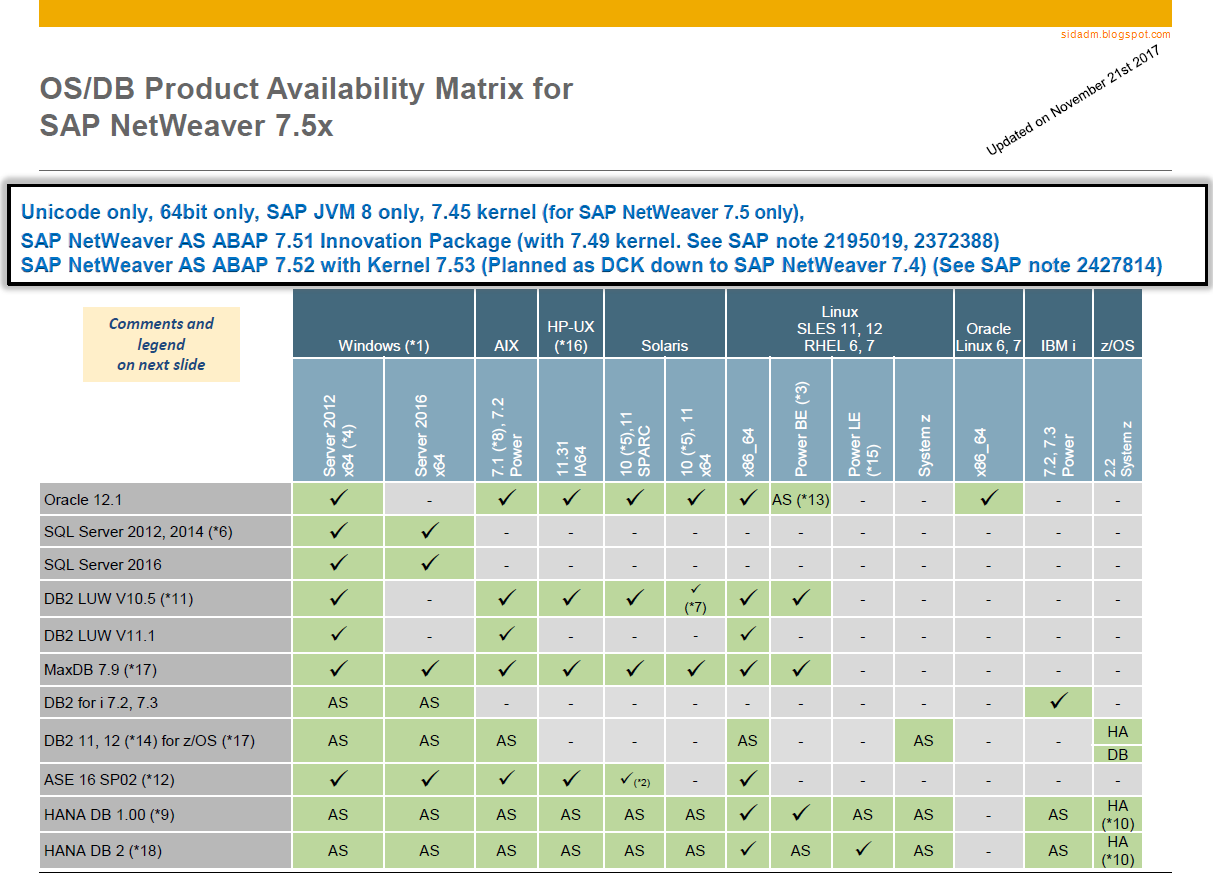Viewport: 1213px width, 873px height.
Task: Toggle the HA cell for DB2 on z/OS
Action: click(x=1117, y=730)
